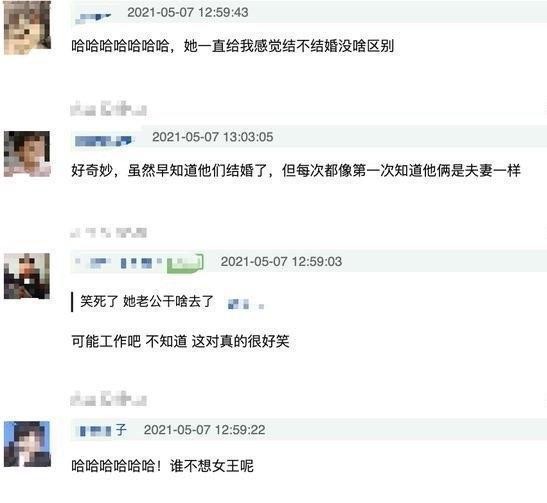
Task: Click the blurred name after the quoted reply
Action: pyautogui.click(x=246, y=304)
